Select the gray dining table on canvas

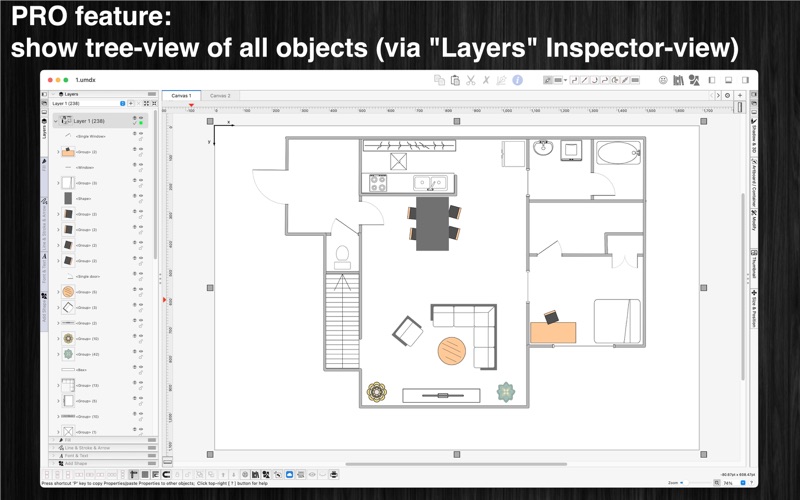tap(433, 223)
